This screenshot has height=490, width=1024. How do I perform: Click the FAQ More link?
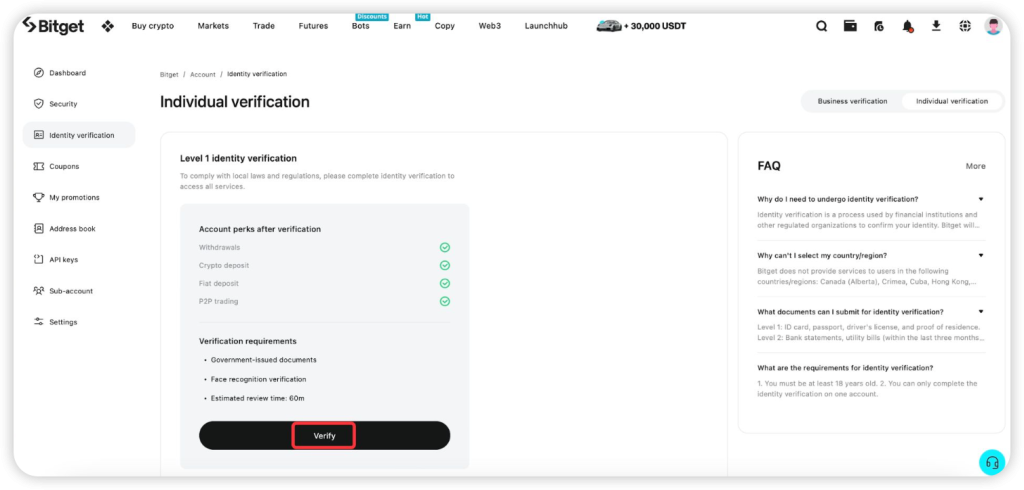click(976, 166)
